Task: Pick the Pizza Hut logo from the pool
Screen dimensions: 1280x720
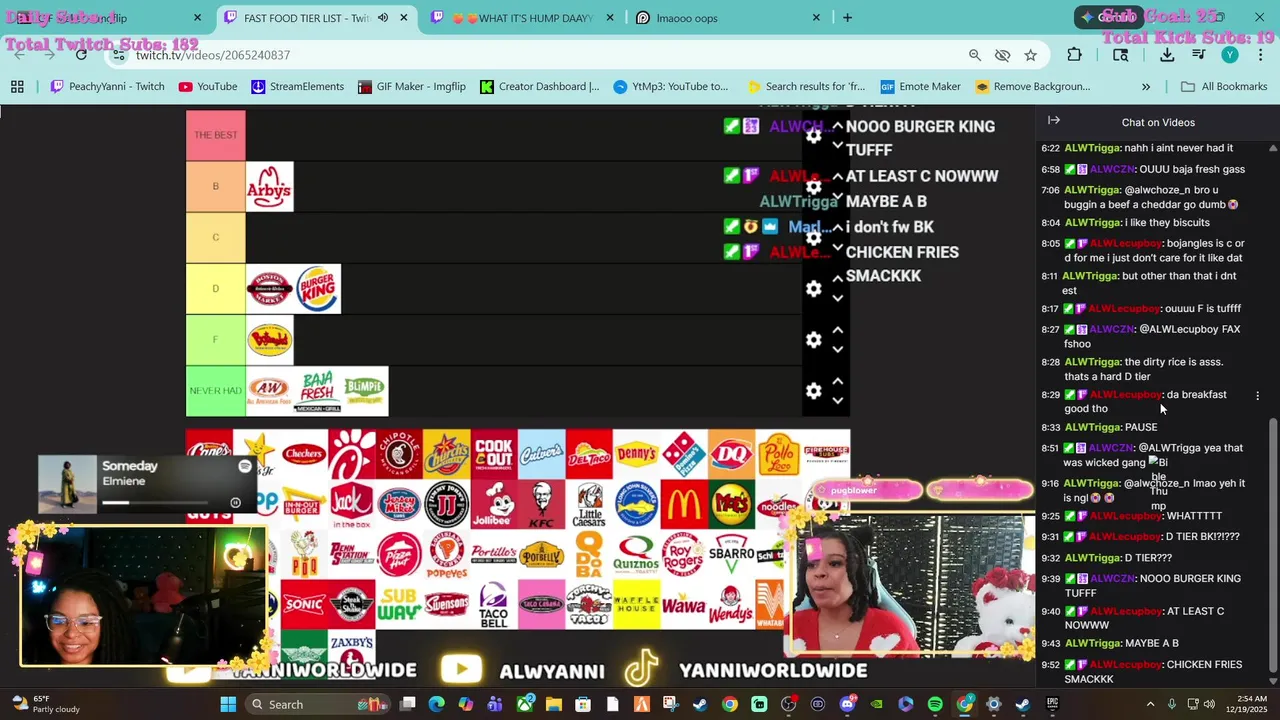Action: pos(399,554)
